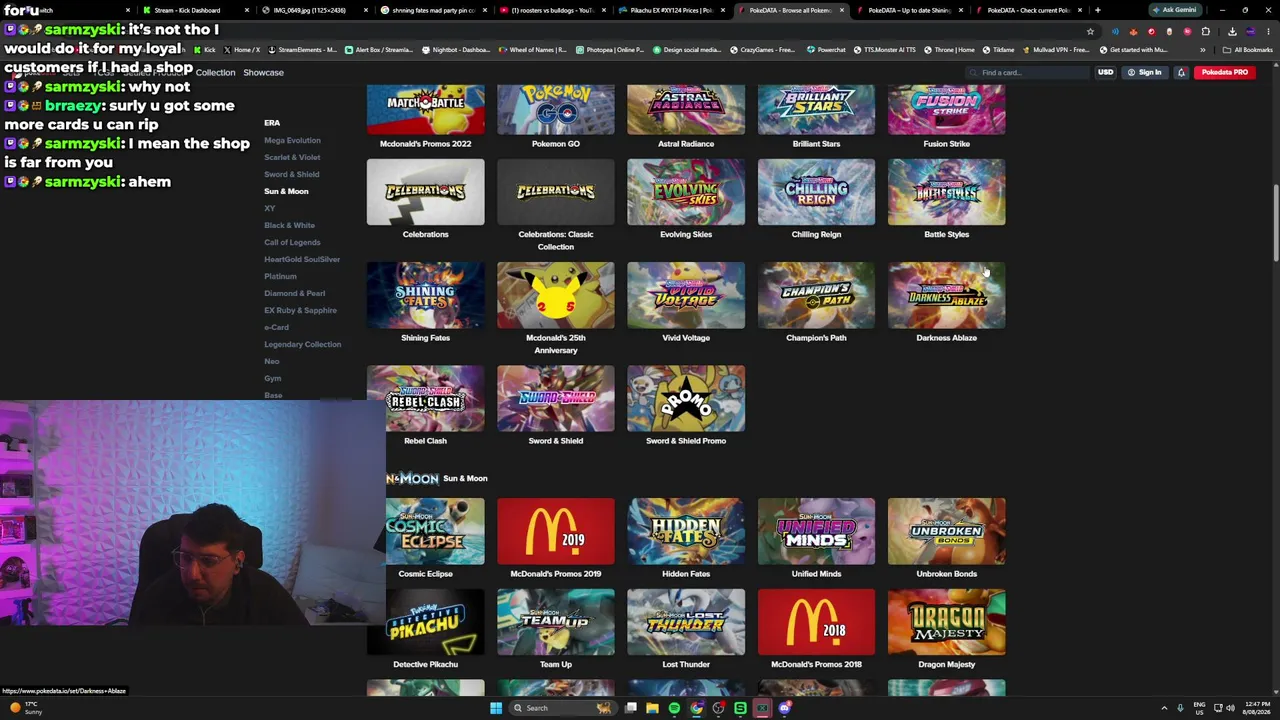
Task: Click the Ask Gemini button
Action: 1175,10
